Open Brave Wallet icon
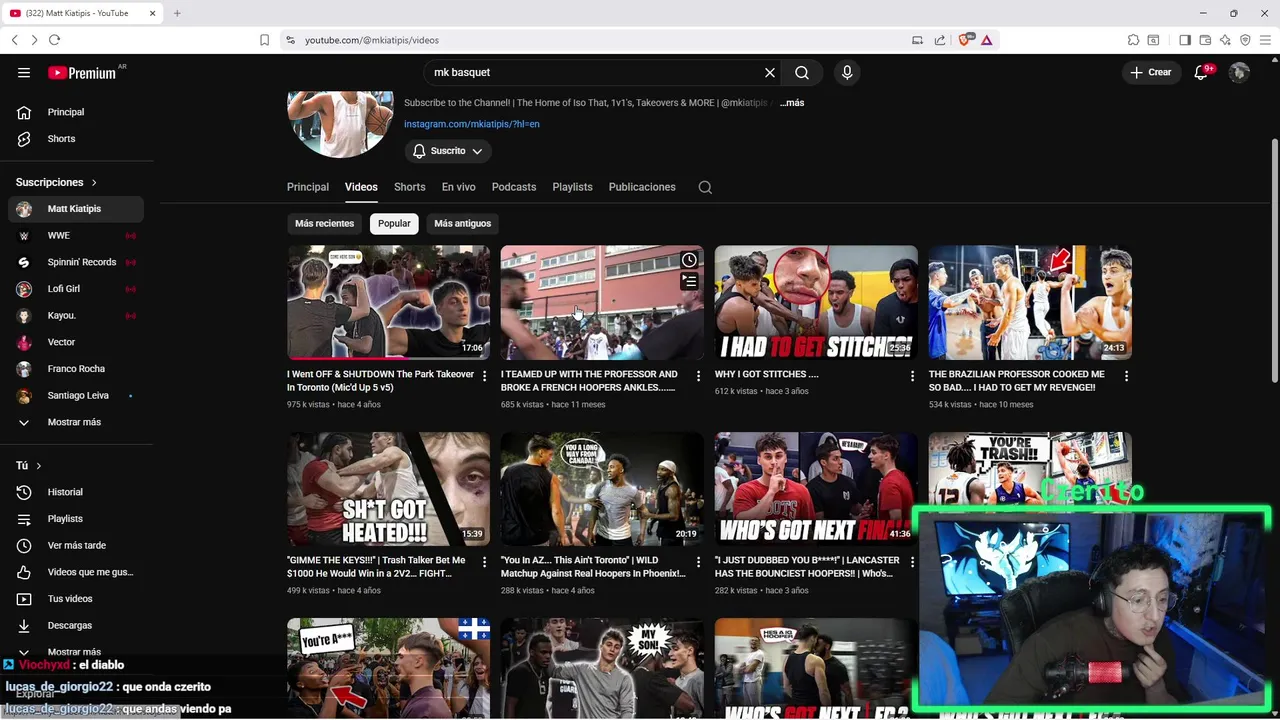 coord(1205,40)
